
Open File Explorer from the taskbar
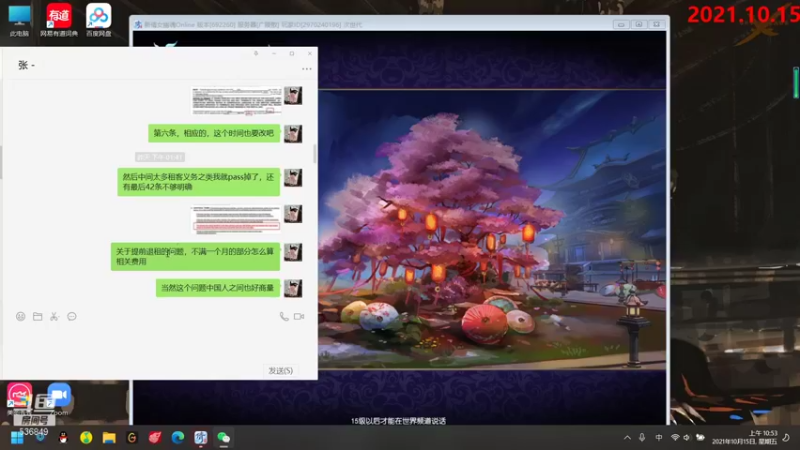[109, 438]
